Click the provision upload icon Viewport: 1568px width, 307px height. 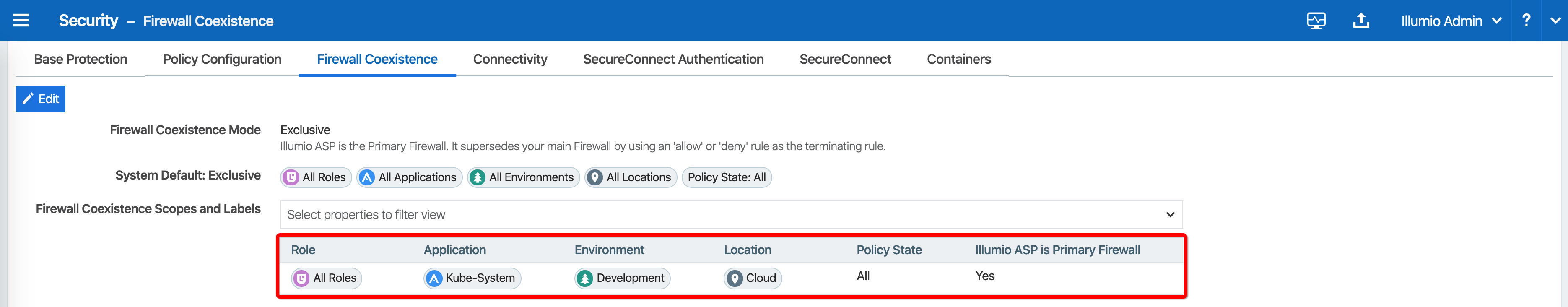(x=1360, y=21)
